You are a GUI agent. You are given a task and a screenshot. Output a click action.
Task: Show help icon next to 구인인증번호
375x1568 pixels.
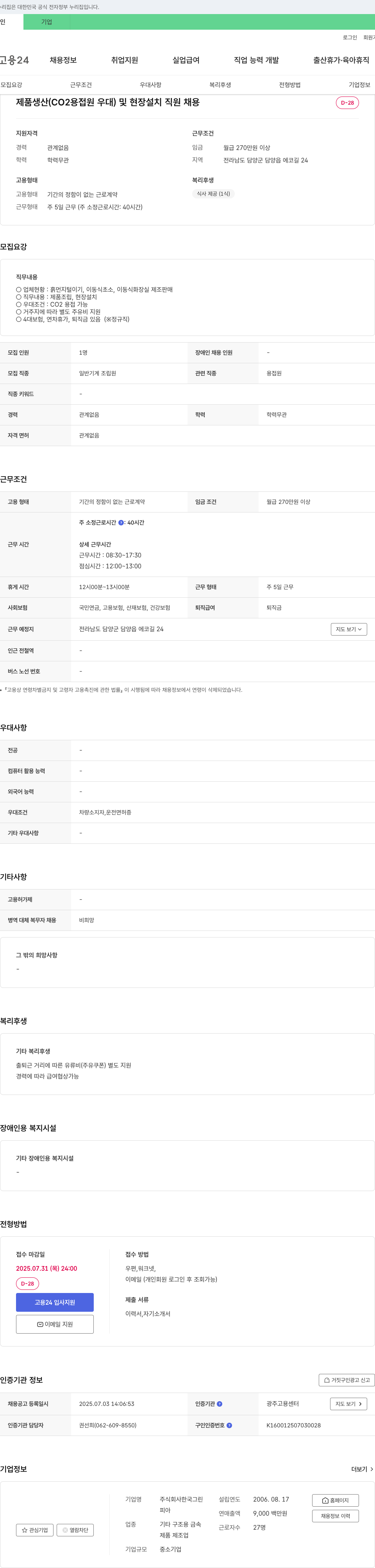tap(230, 1425)
